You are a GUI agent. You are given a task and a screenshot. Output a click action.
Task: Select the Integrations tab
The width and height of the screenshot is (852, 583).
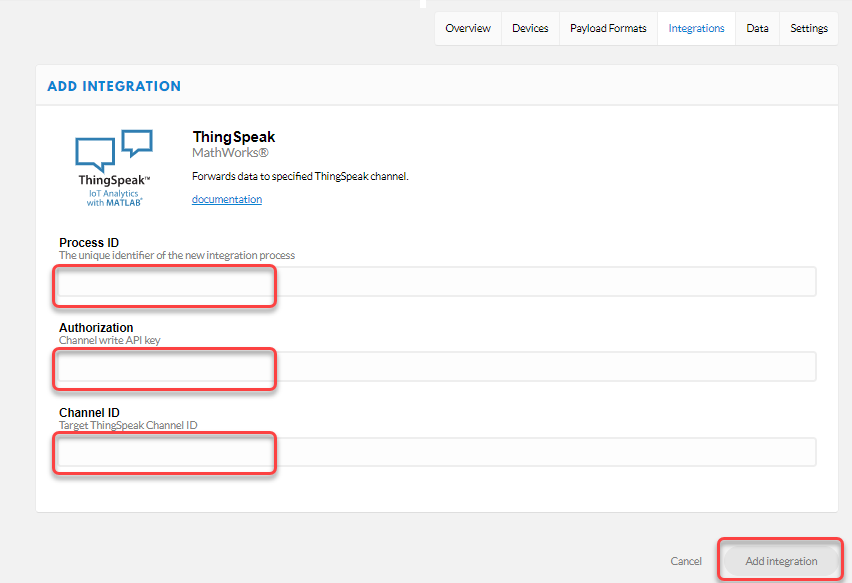[x=696, y=28]
